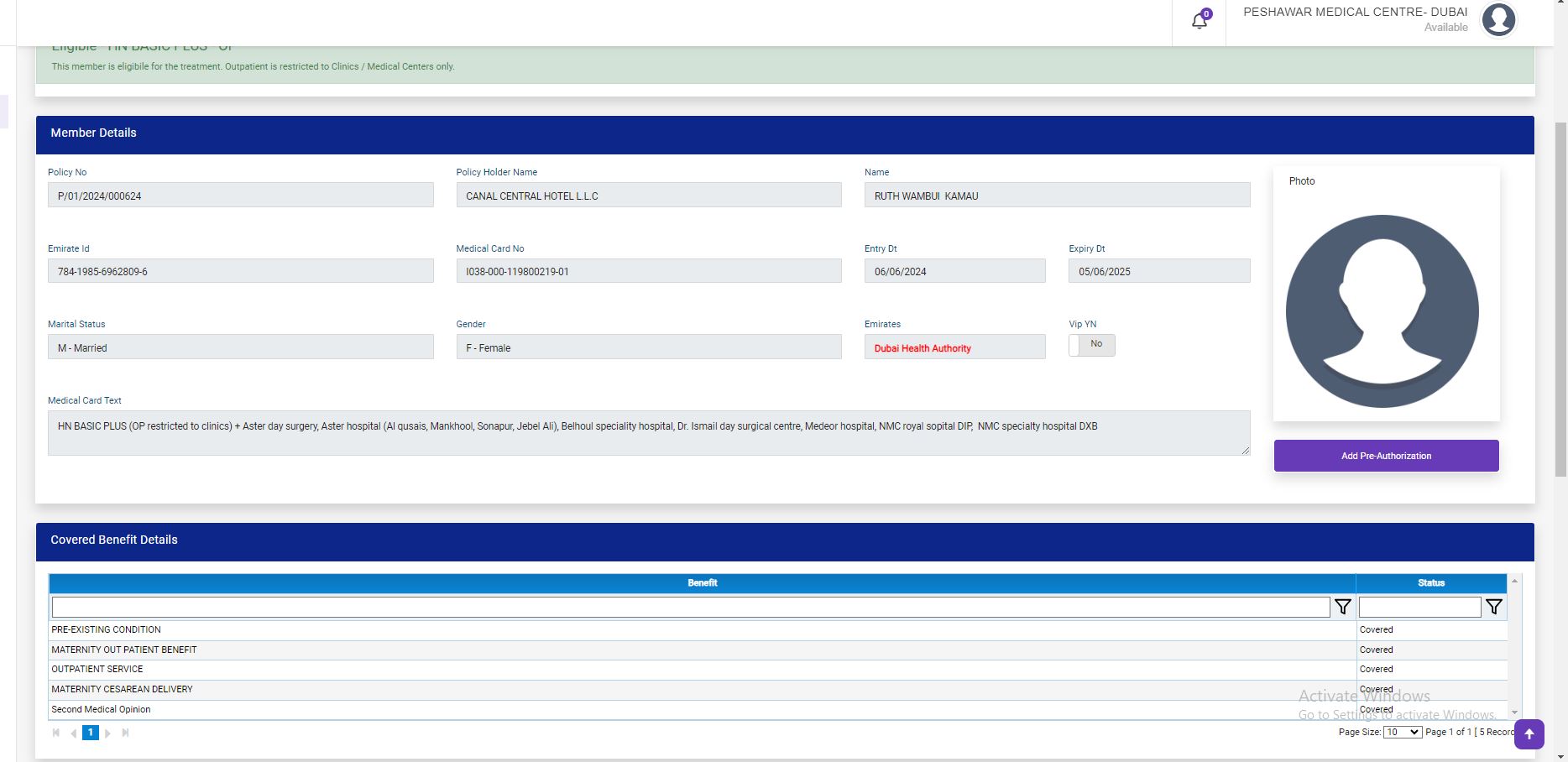Go to the previous page of results

click(73, 733)
